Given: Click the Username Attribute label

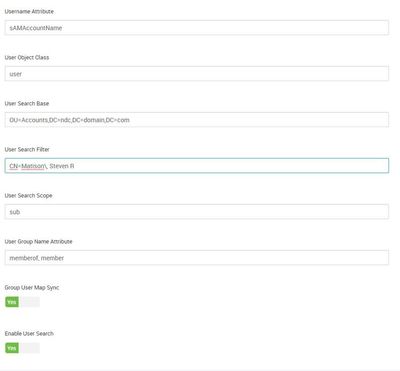Looking at the screenshot, I should click(x=29, y=11).
